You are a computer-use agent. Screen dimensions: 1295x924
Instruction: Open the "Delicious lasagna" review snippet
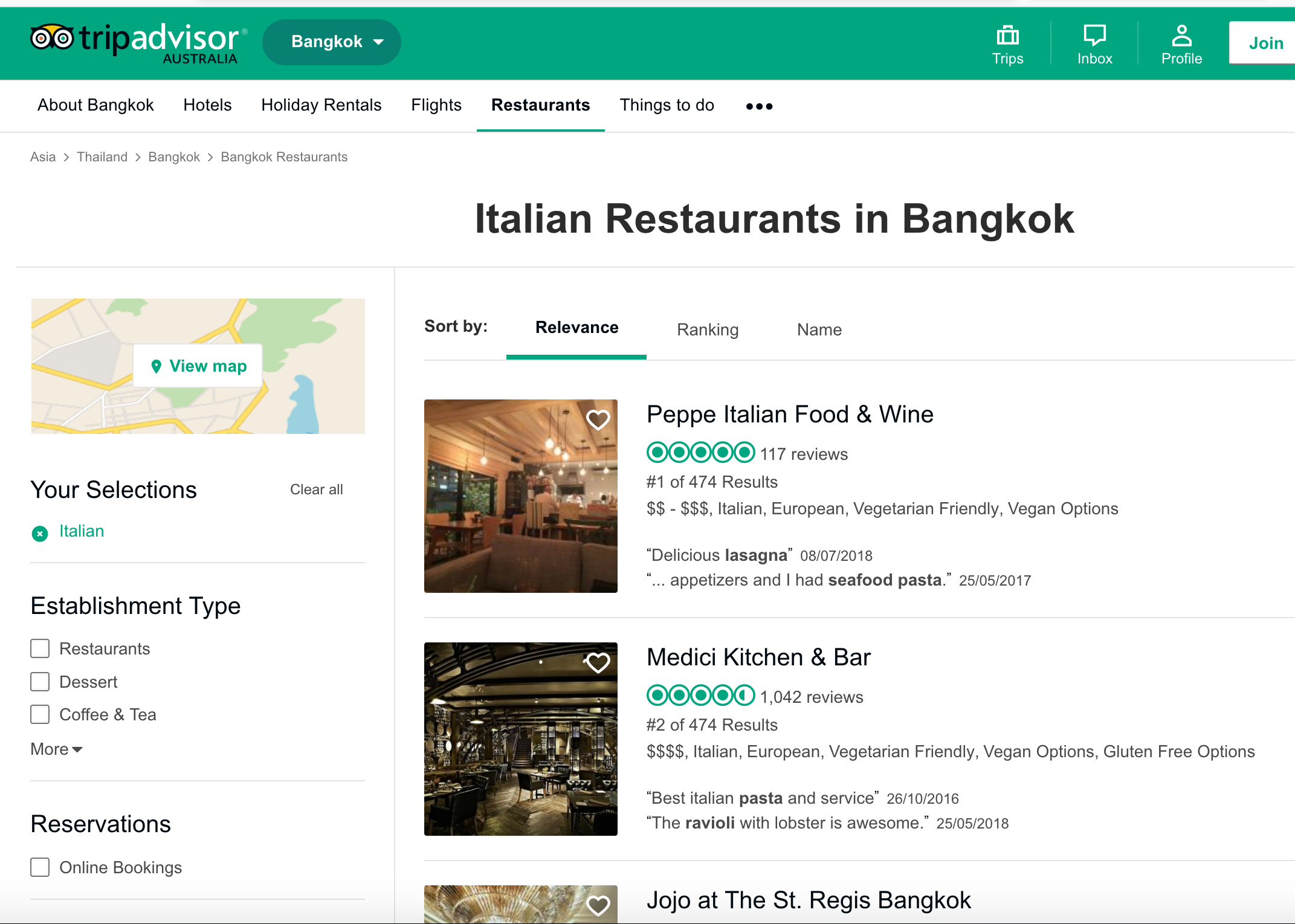coord(719,555)
